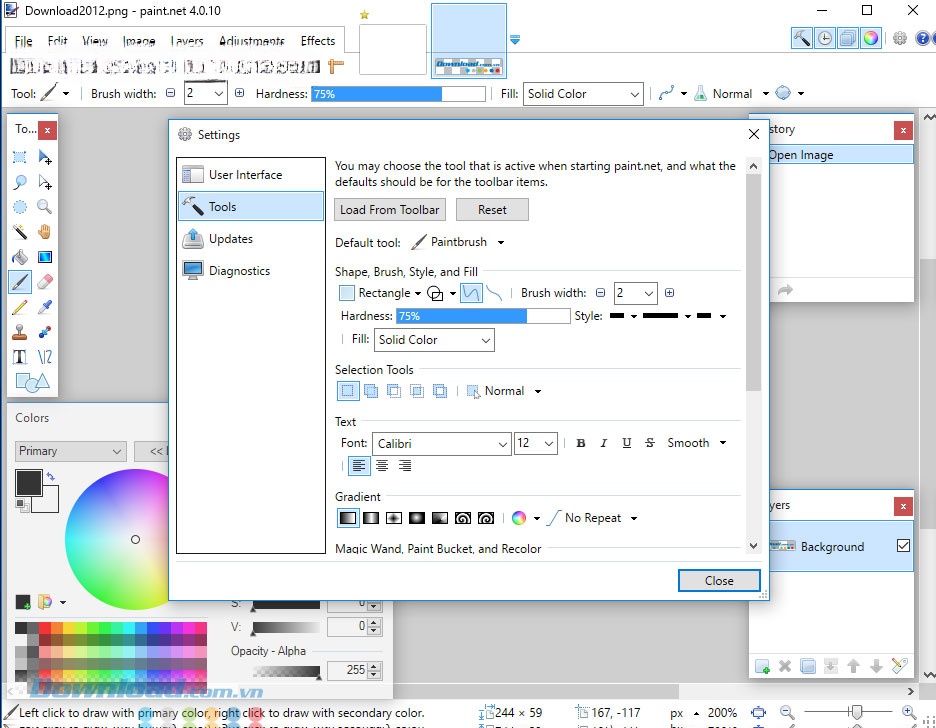Choose center text alignment

click(x=382, y=466)
